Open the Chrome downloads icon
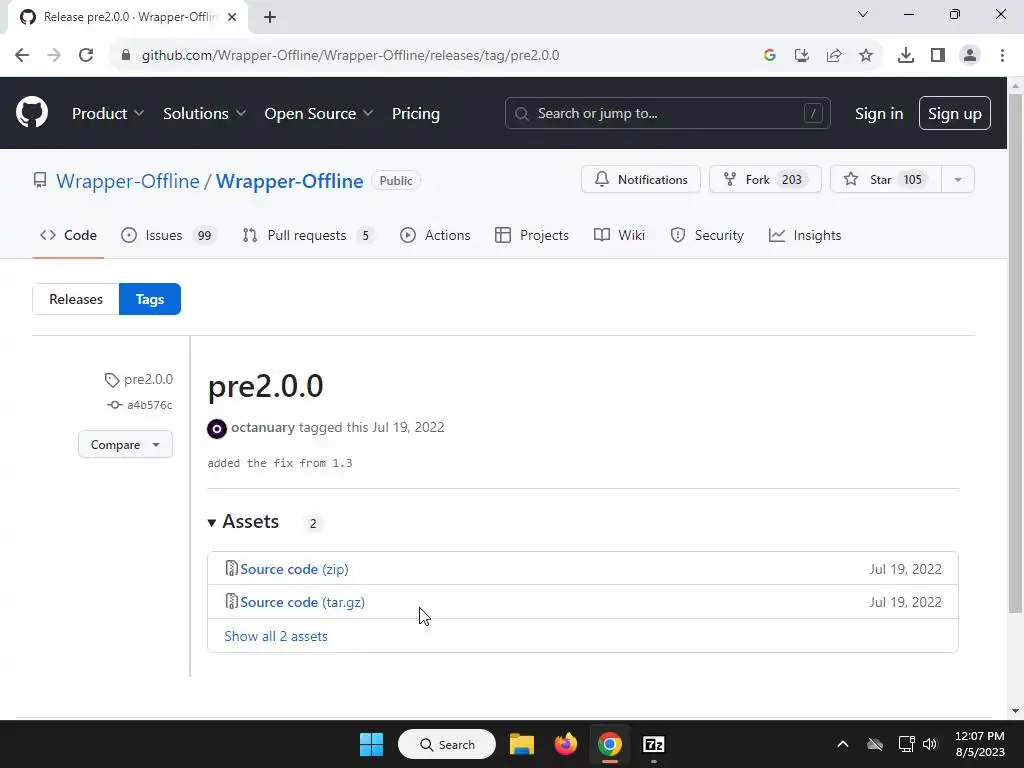1024x768 pixels. 905,55
